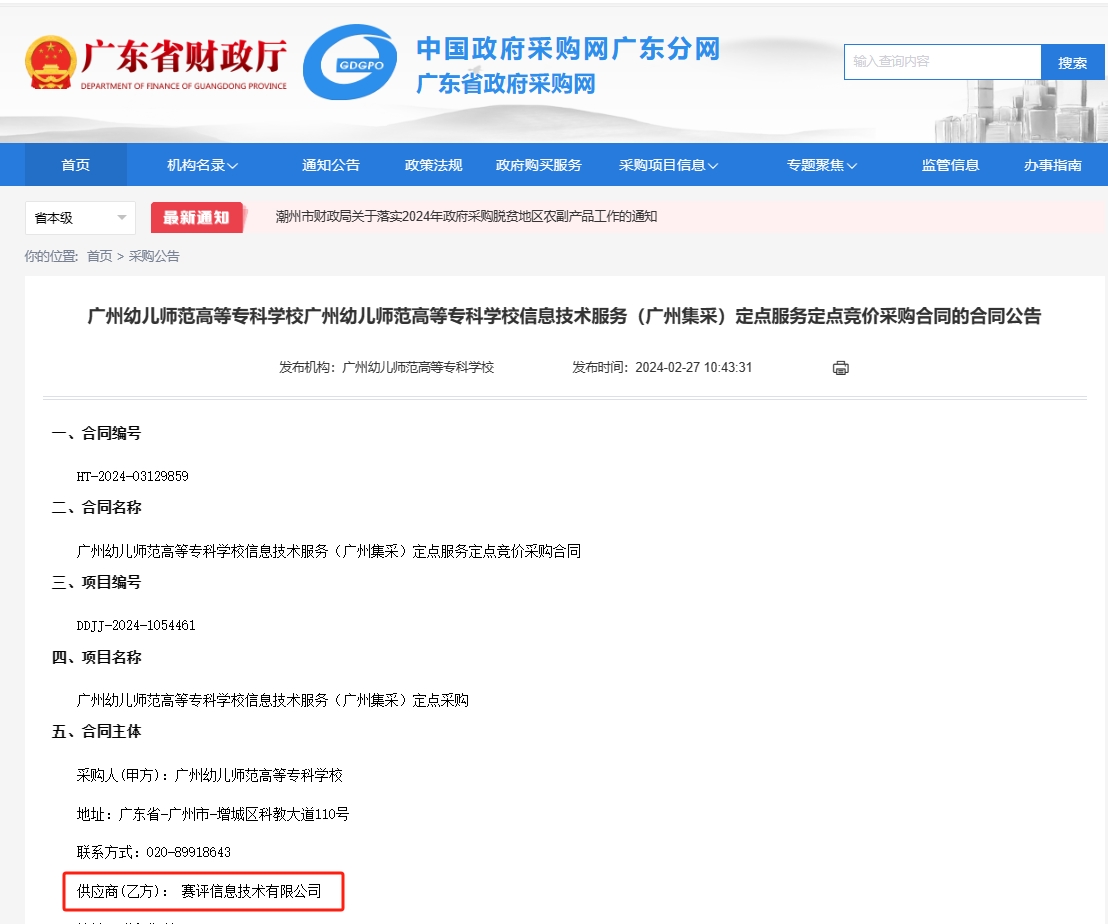
Task: Click the 广东省财政厅 title text
Action: (184, 56)
